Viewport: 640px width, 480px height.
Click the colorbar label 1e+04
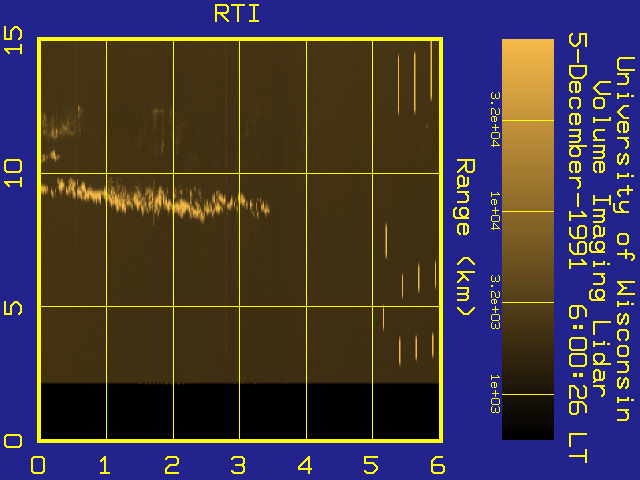[495, 211]
